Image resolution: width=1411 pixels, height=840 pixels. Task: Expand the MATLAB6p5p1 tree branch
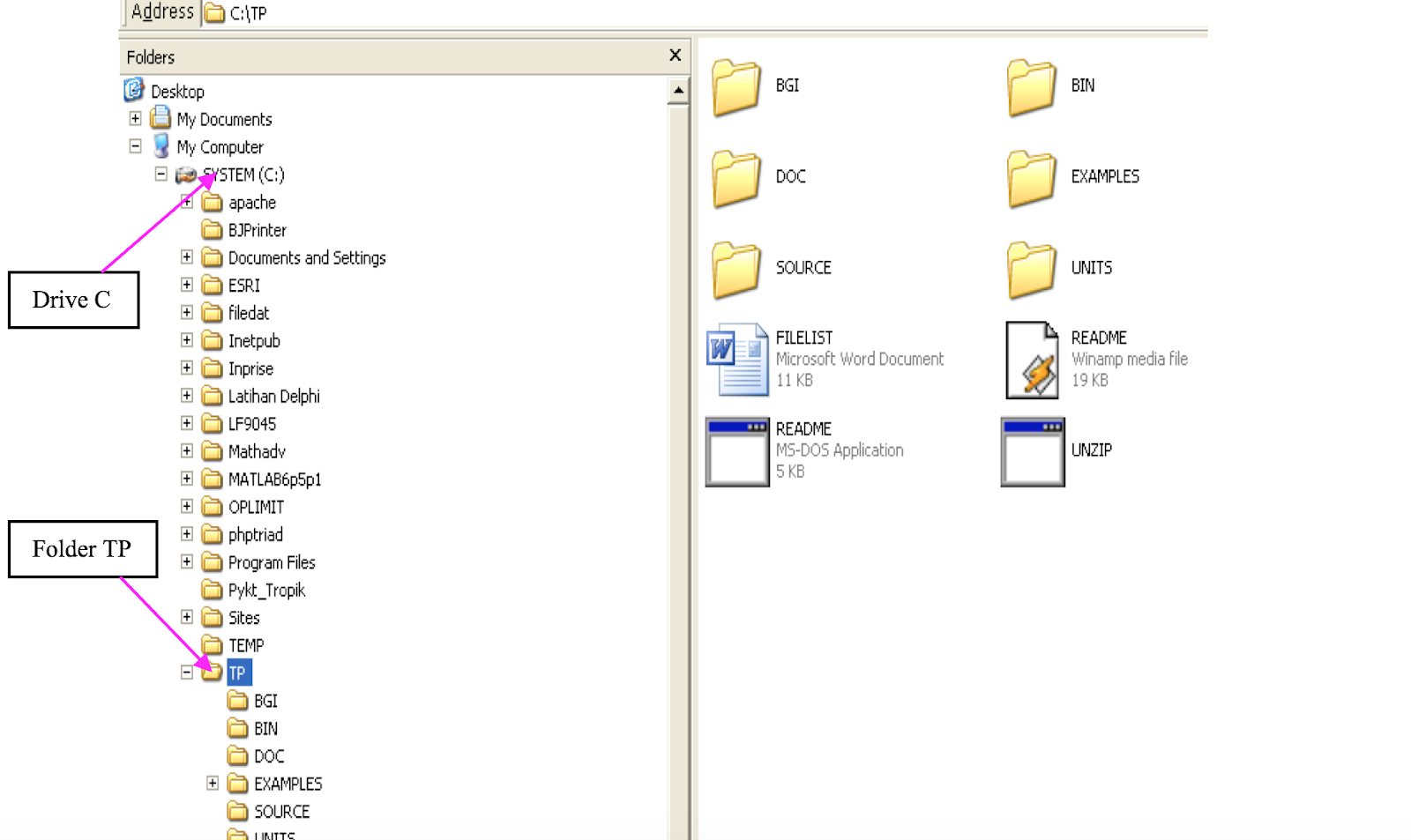(x=186, y=479)
